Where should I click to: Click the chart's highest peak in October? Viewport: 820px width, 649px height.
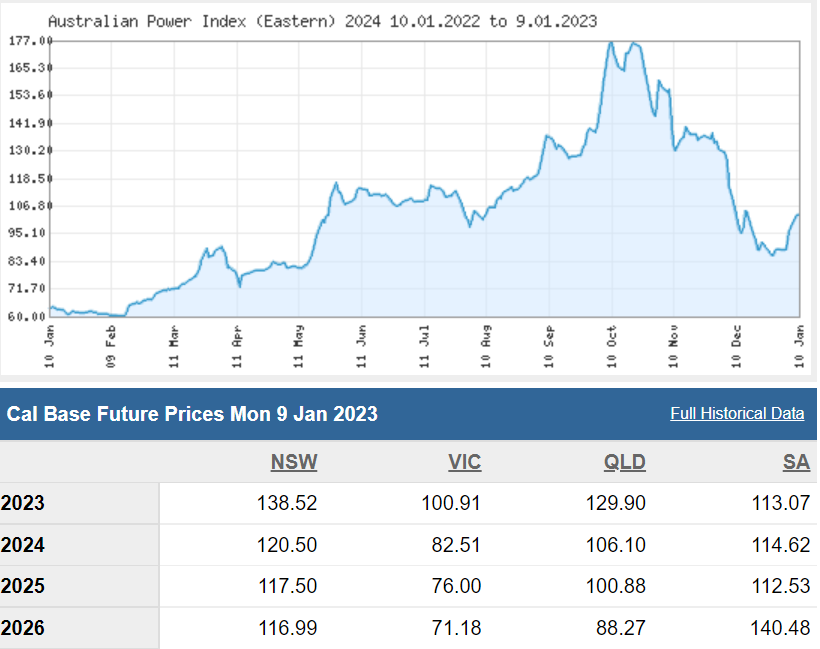(x=612, y=44)
